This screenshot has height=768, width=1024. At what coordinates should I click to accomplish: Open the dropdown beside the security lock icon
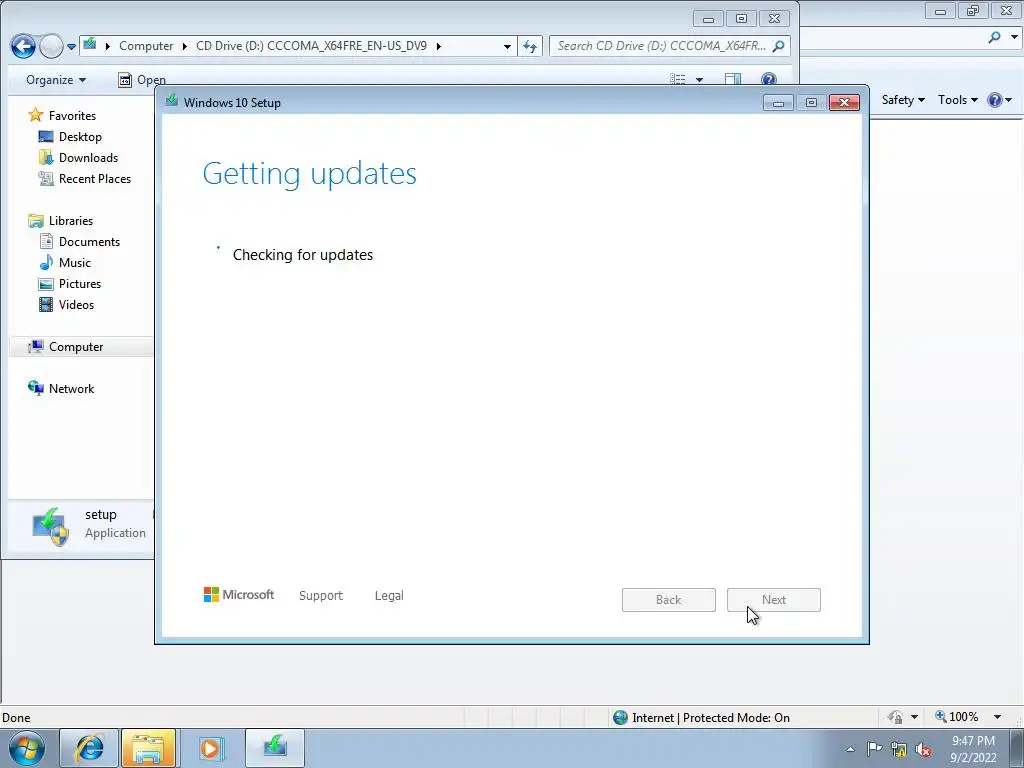(x=914, y=717)
